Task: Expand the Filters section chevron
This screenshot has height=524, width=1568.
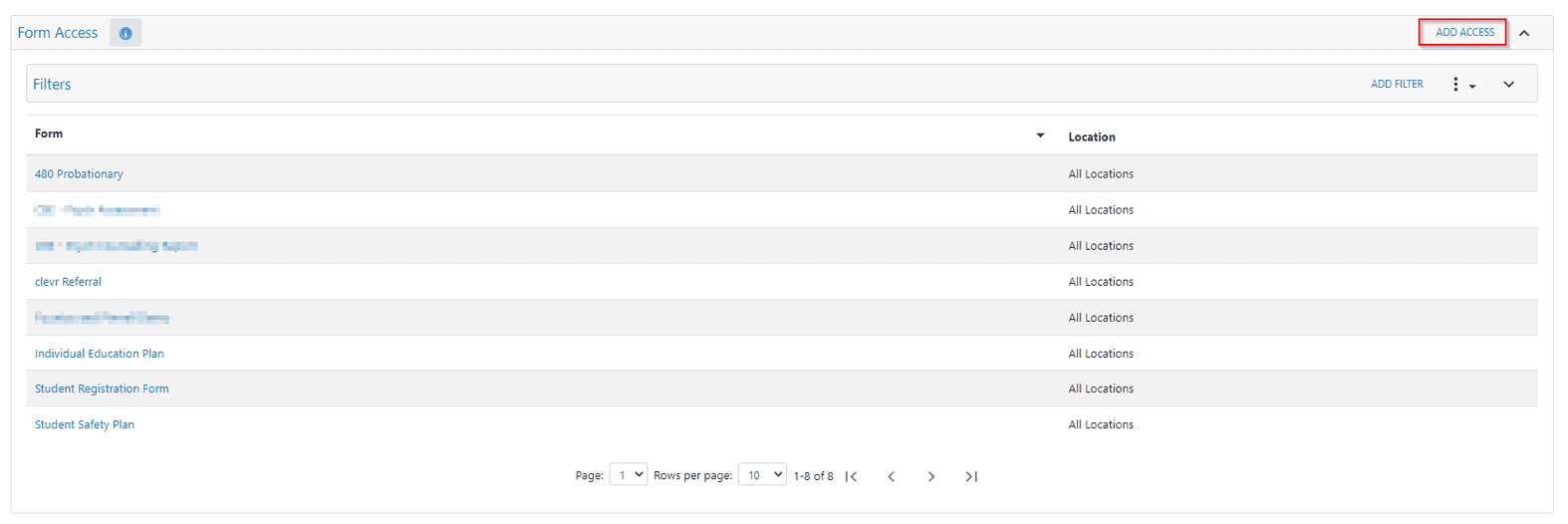Action: pos(1509,85)
